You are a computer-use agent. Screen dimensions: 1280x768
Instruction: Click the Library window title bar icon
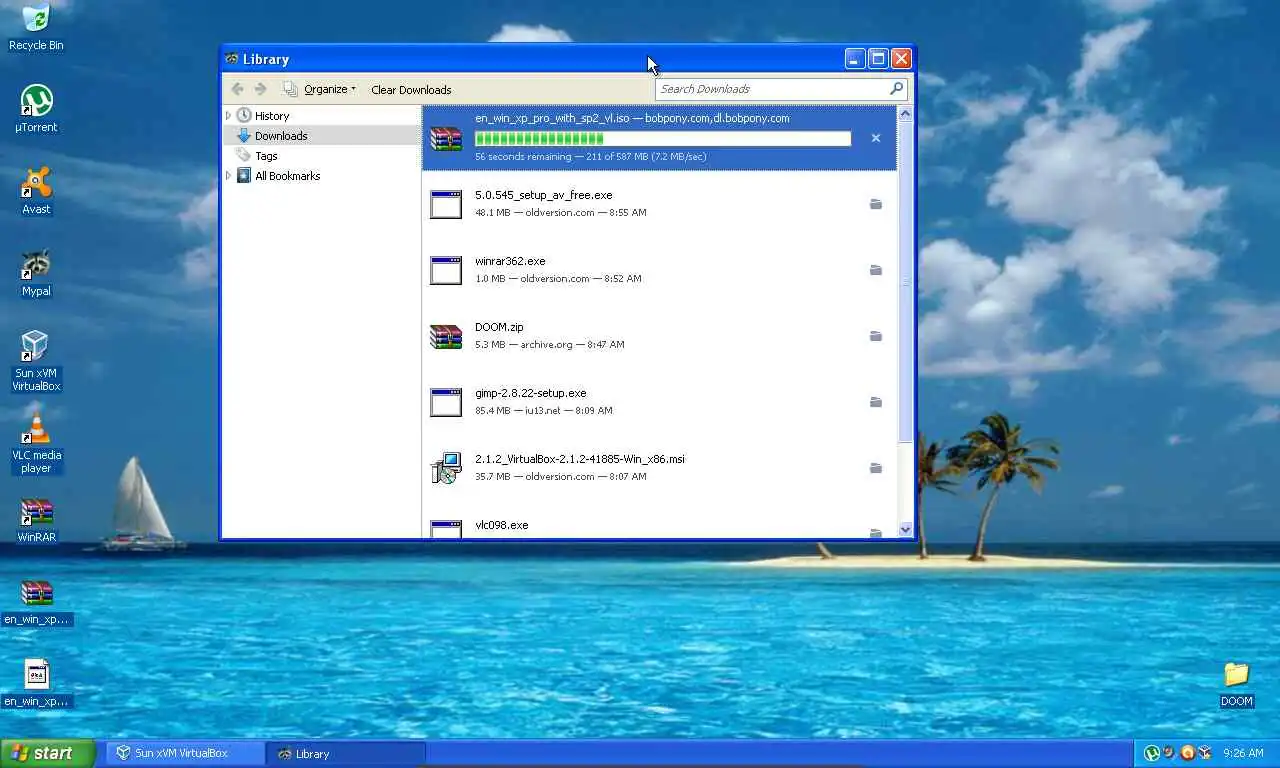pyautogui.click(x=232, y=59)
